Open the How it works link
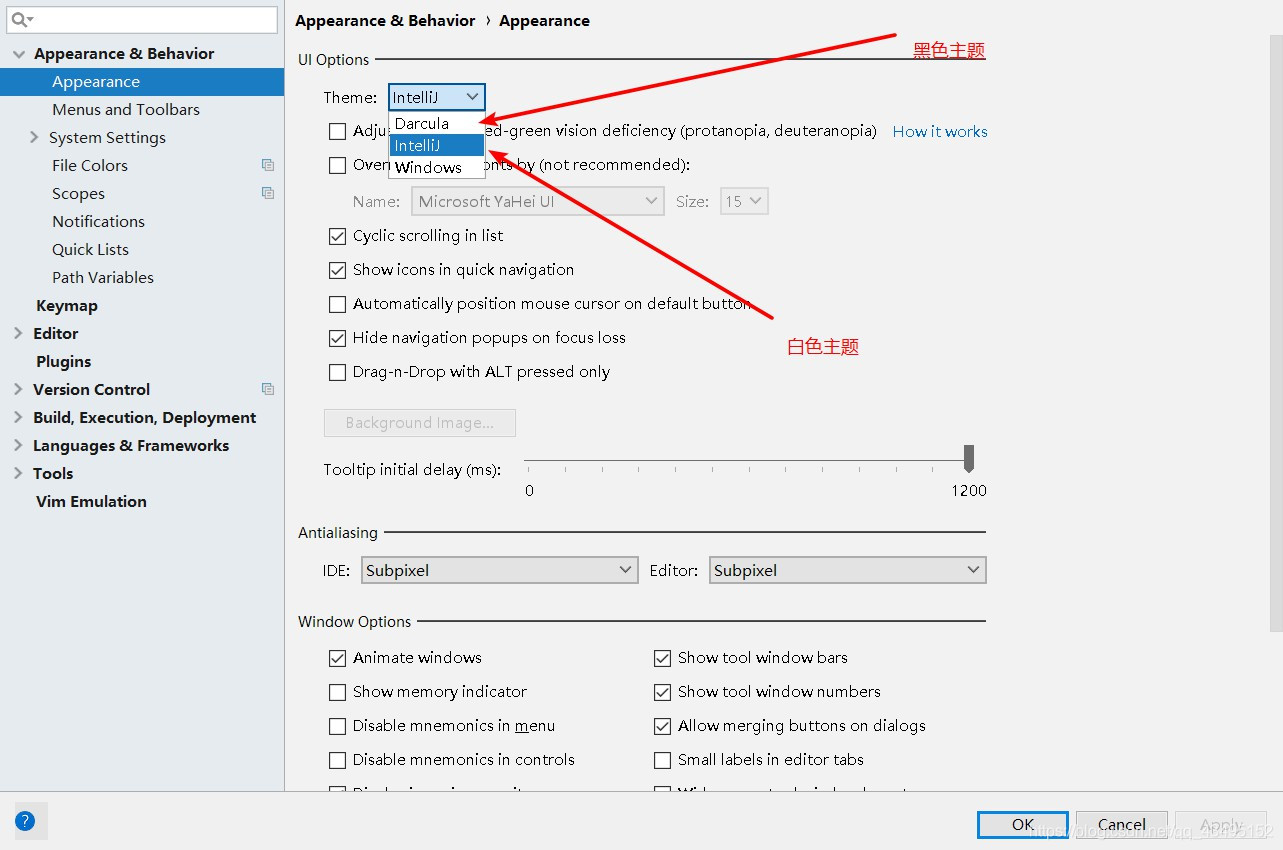1283x850 pixels. click(x=940, y=131)
